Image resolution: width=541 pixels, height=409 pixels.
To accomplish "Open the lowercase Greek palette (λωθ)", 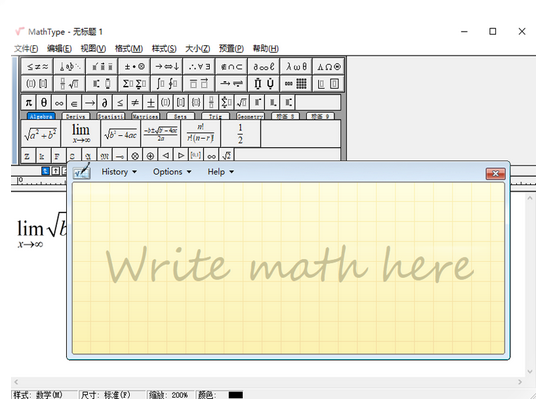I will click(296, 66).
